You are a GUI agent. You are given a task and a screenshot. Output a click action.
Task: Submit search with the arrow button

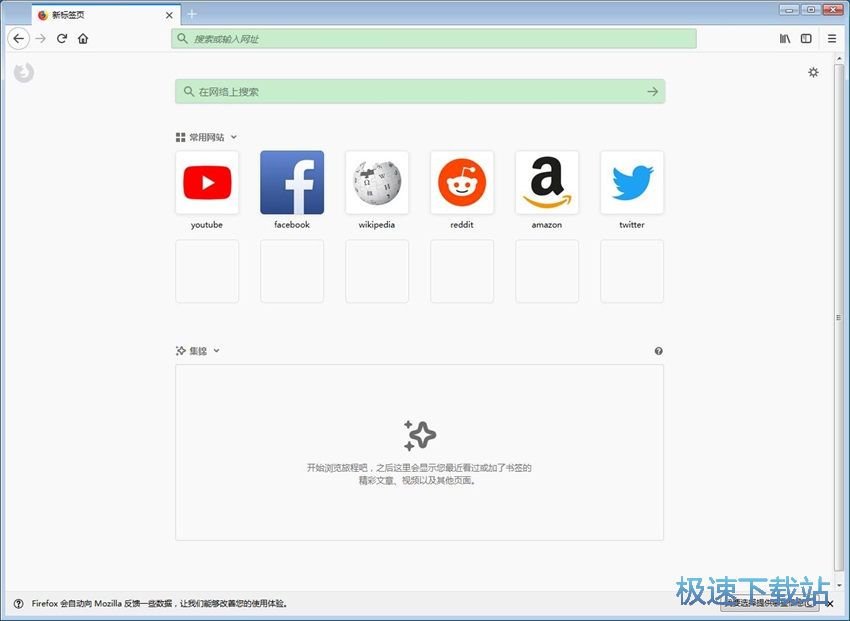(652, 92)
